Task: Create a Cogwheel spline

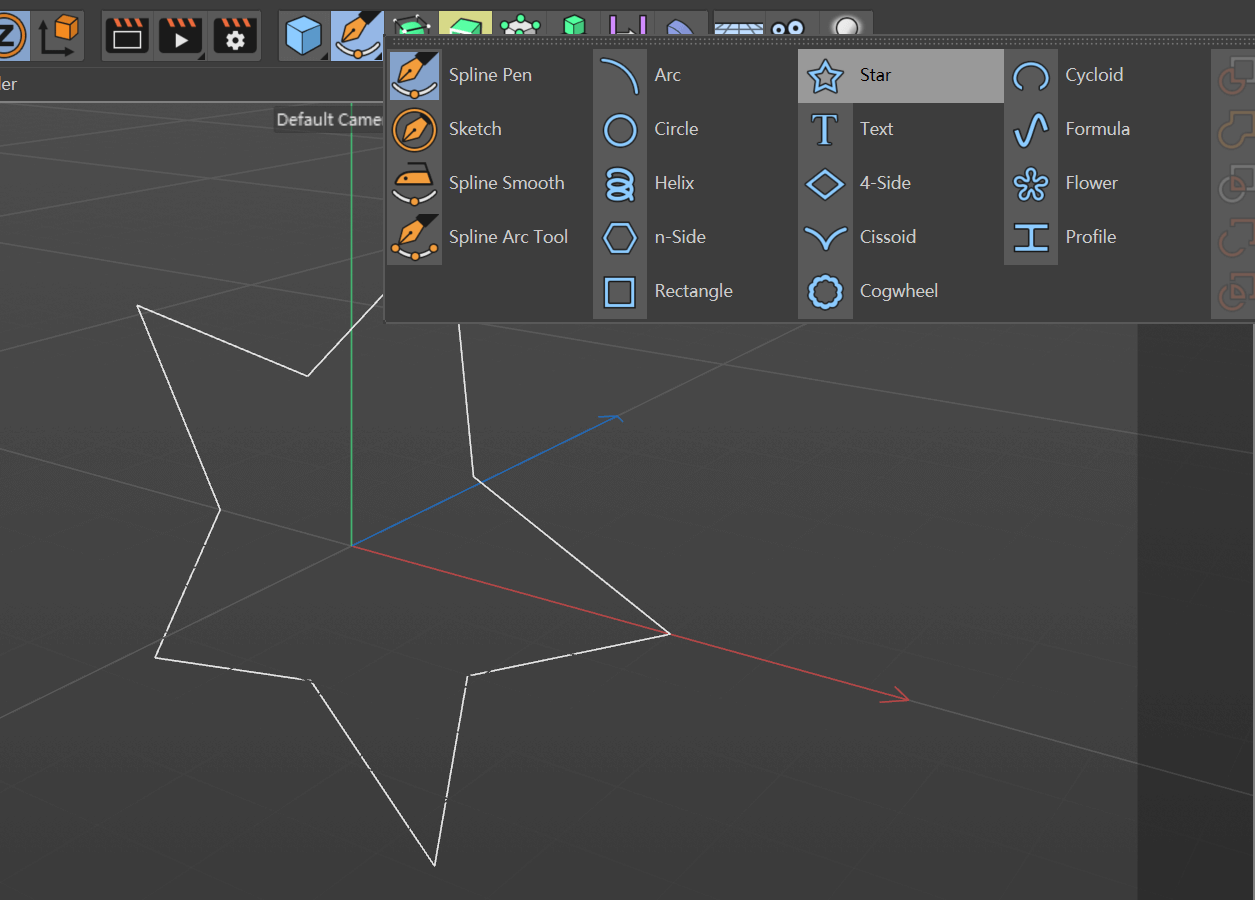Action: pyautogui.click(x=900, y=291)
